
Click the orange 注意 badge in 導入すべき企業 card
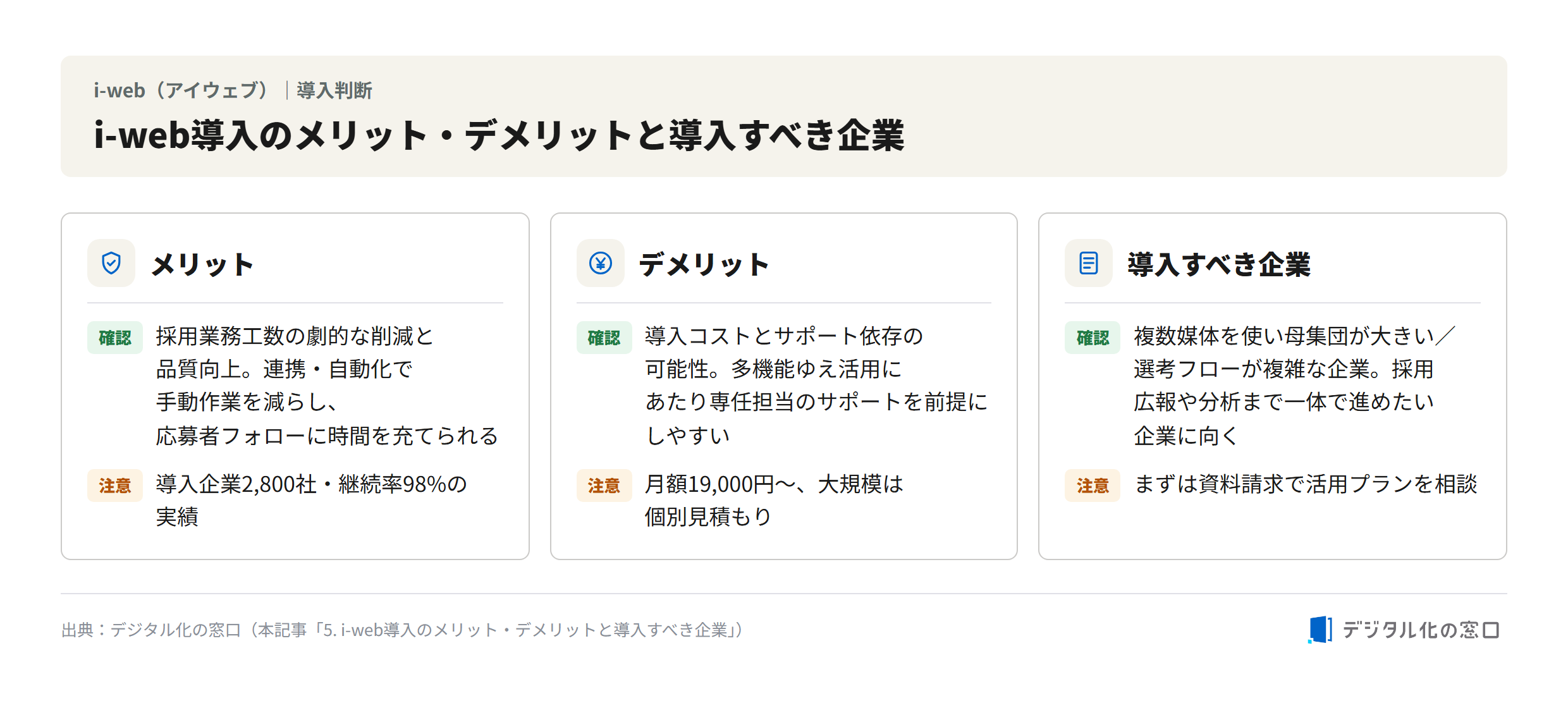(1093, 486)
